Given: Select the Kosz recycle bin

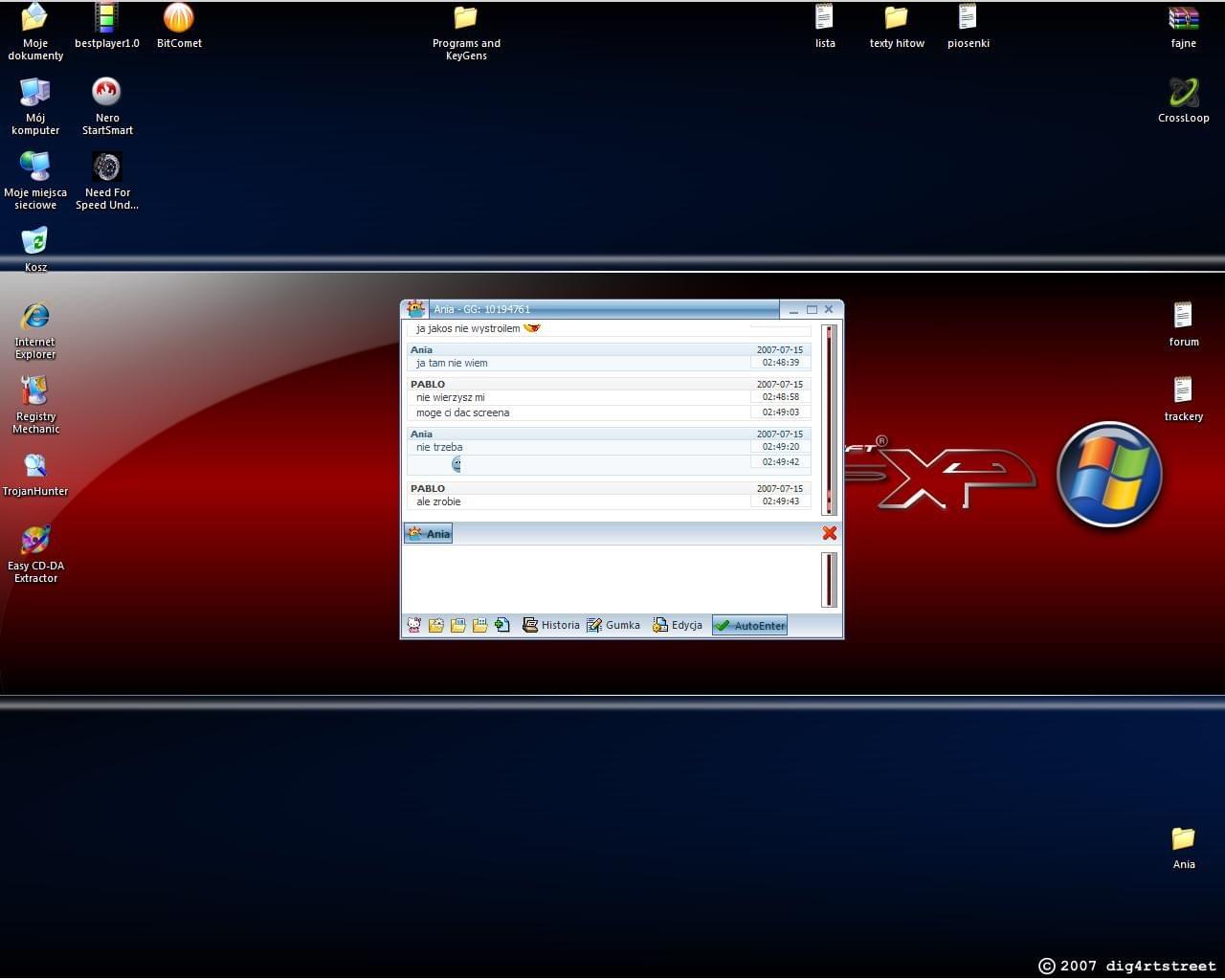Looking at the screenshot, I should pyautogui.click(x=35, y=250).
